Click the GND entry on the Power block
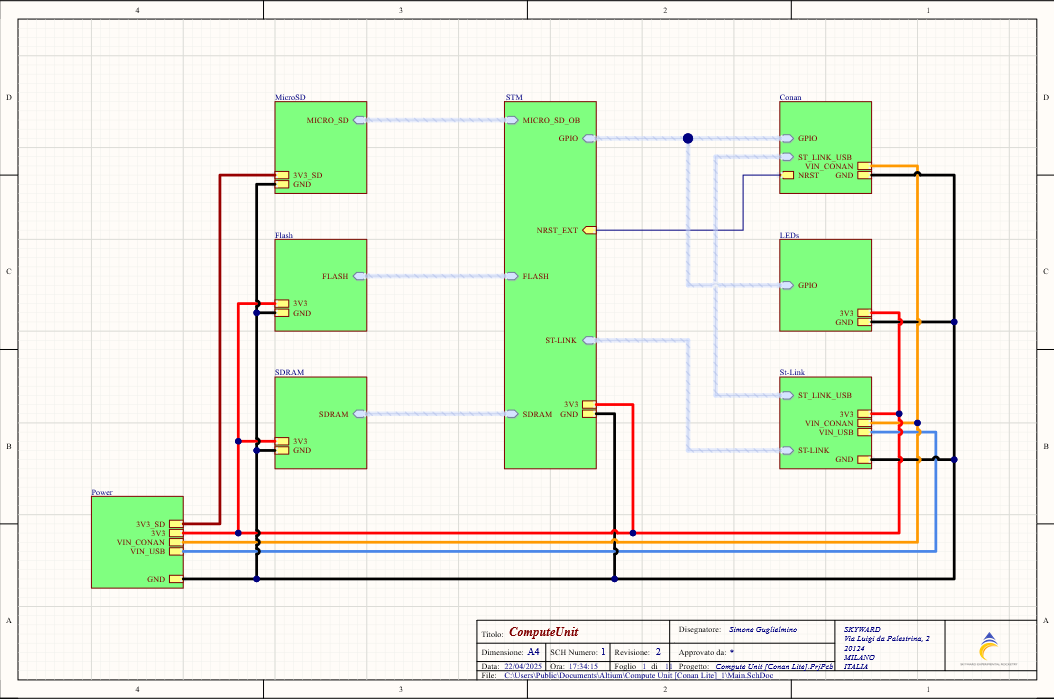Viewport: 1054px width, 699px height. [x=176, y=579]
